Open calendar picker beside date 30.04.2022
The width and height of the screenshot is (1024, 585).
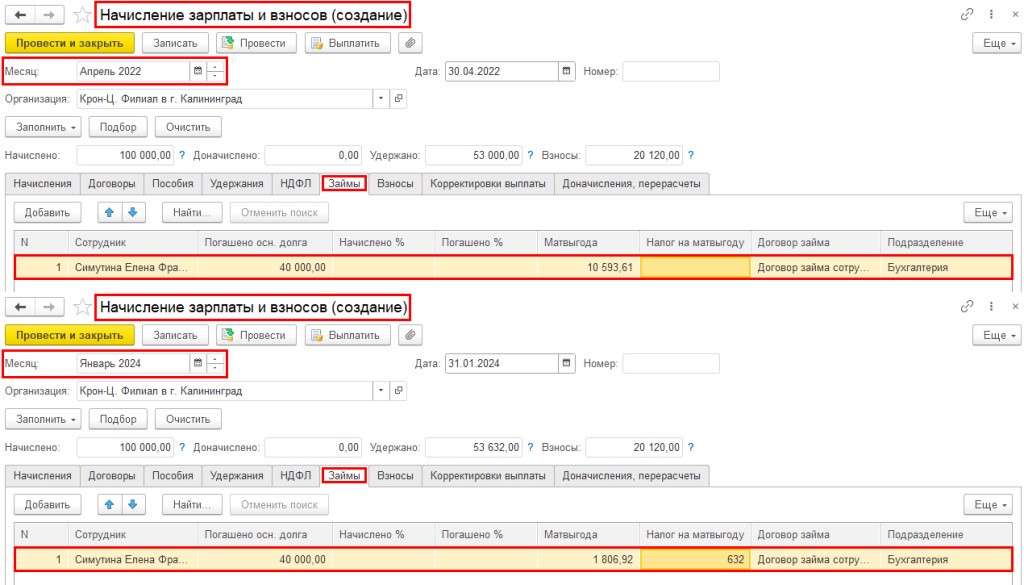coord(568,71)
